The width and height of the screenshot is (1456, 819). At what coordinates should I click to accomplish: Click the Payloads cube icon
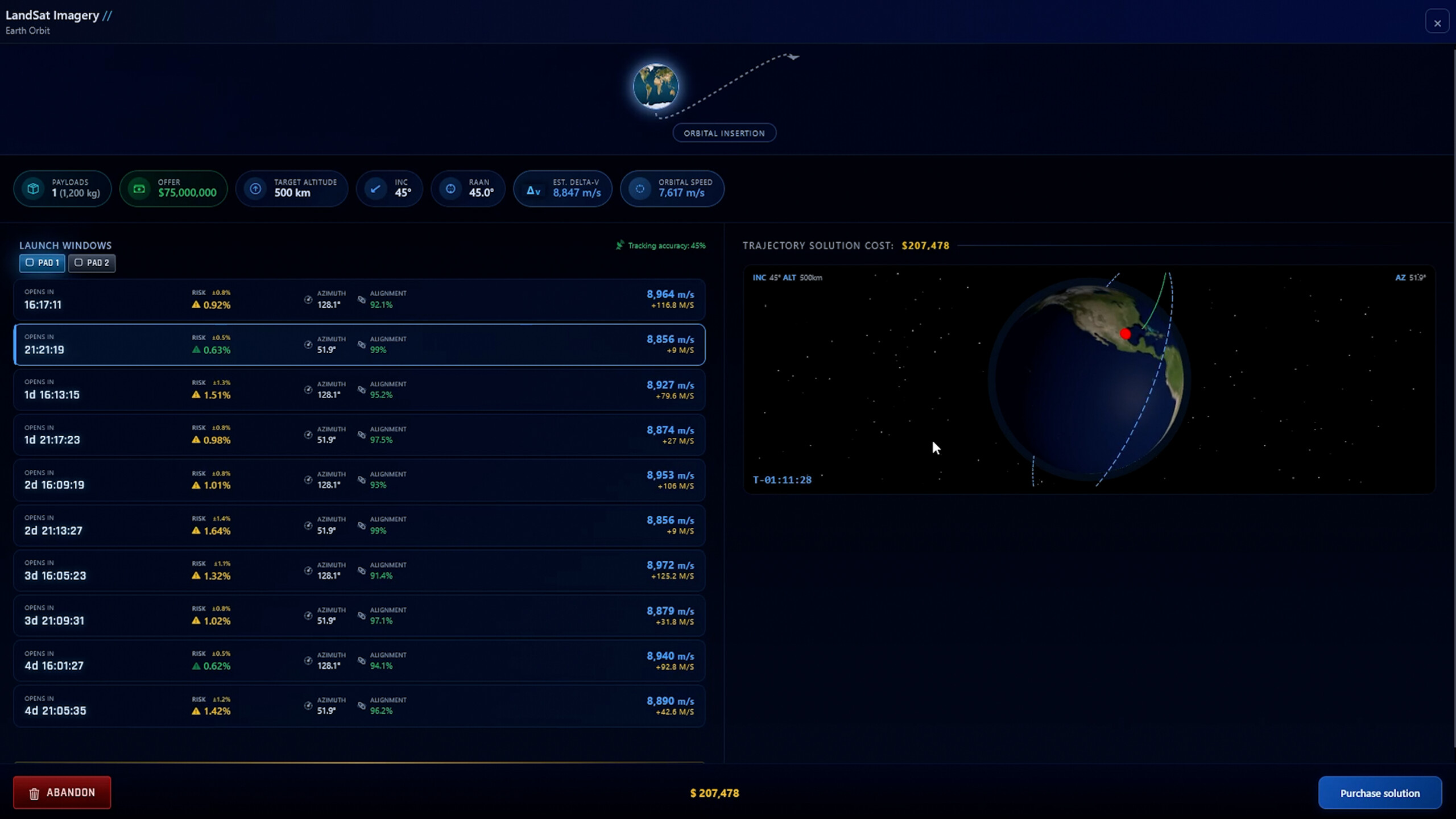tap(33, 188)
